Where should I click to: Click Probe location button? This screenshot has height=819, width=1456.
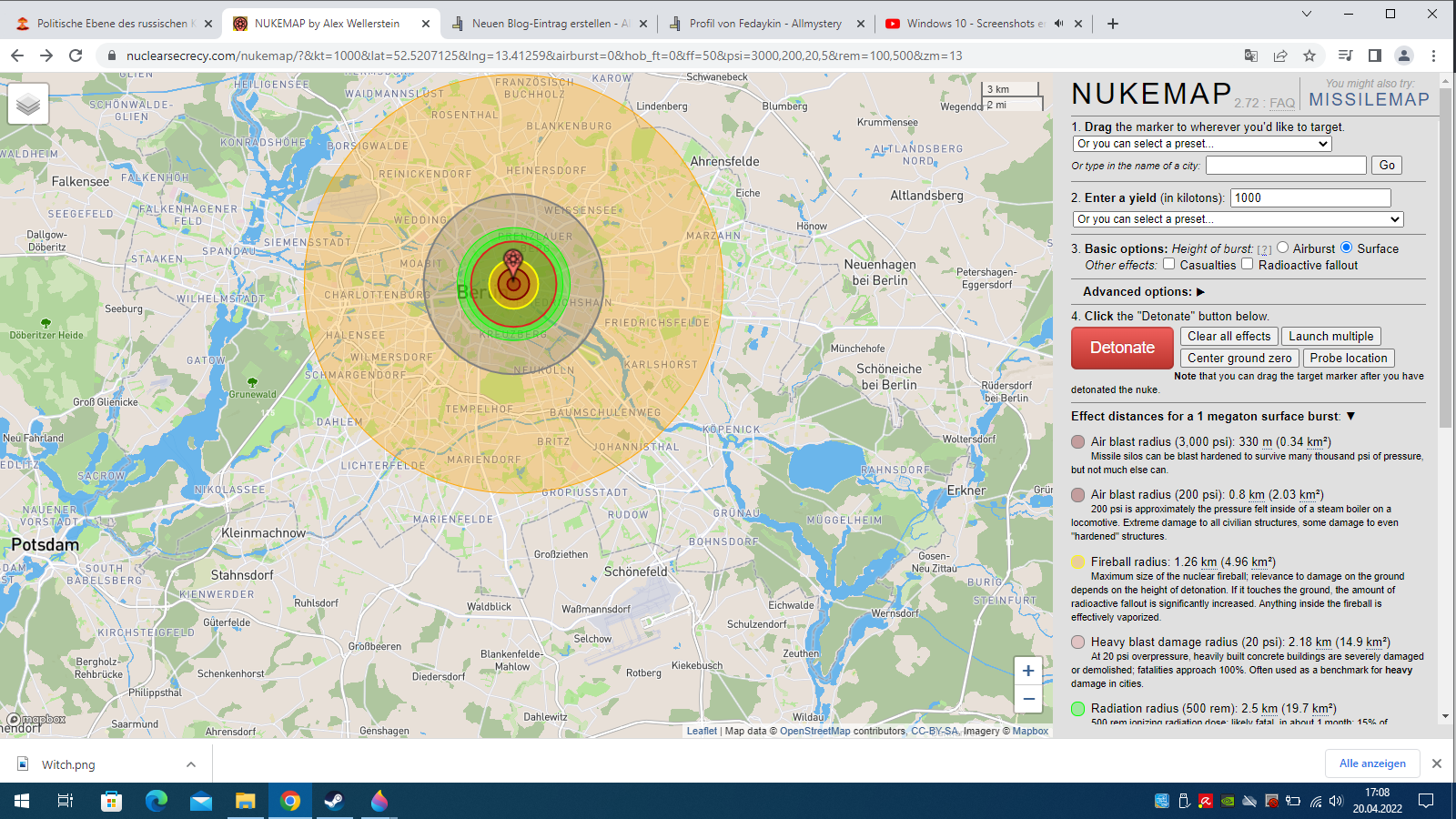coord(1349,358)
